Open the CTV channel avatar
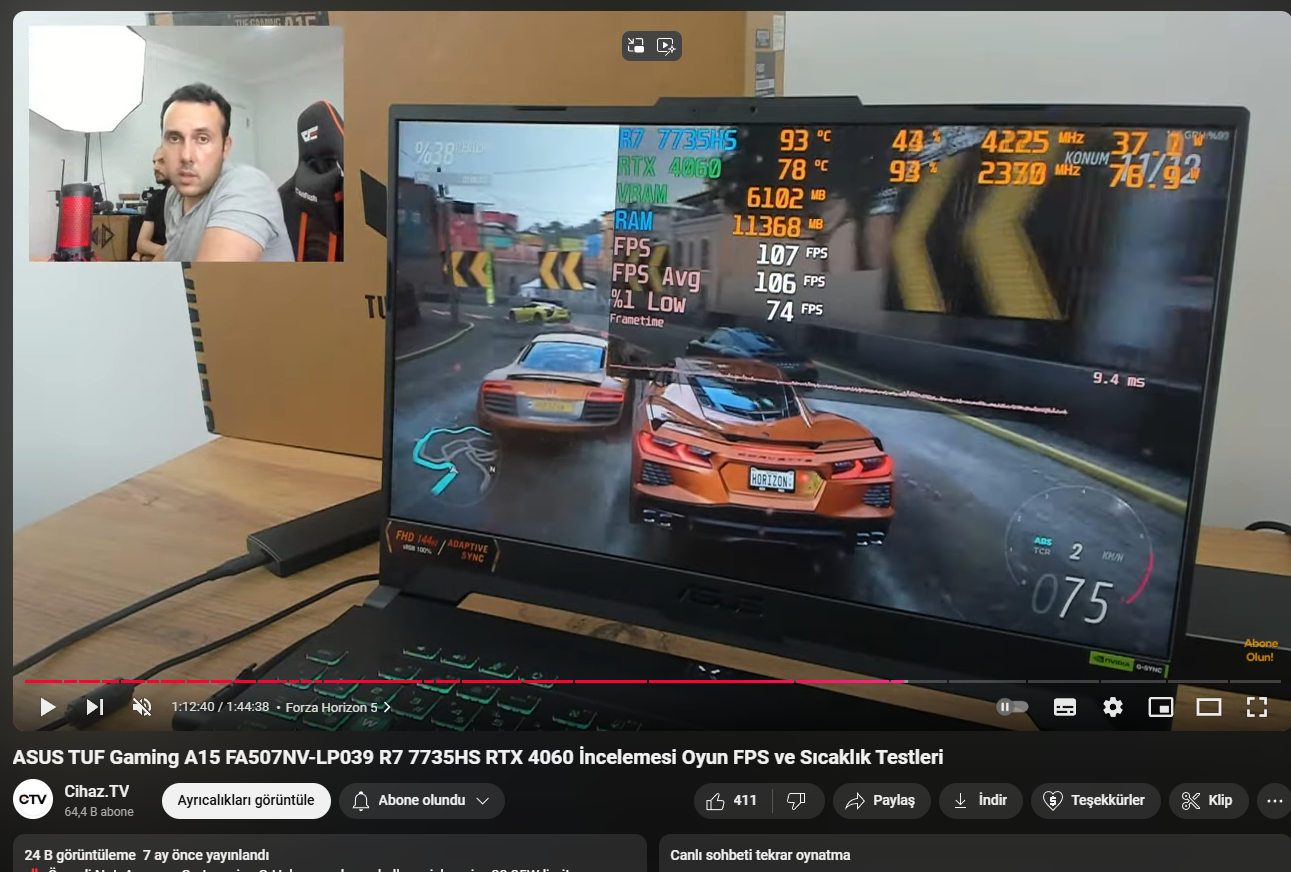The width and height of the screenshot is (1291, 872). tap(33, 800)
